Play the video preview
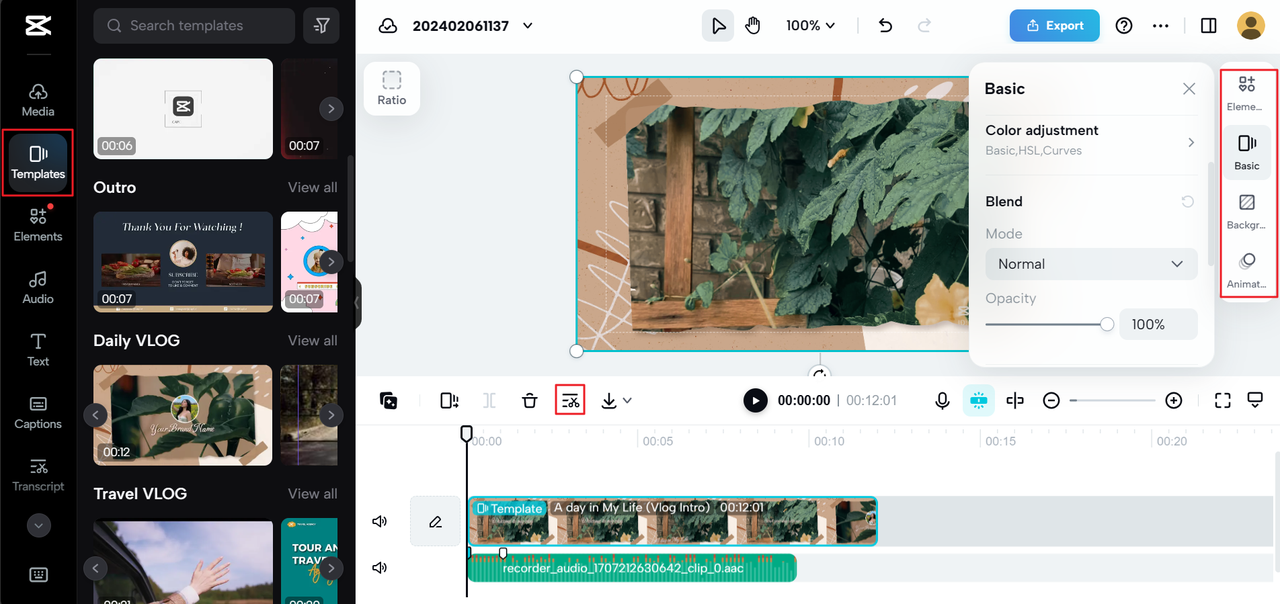 [x=755, y=401]
